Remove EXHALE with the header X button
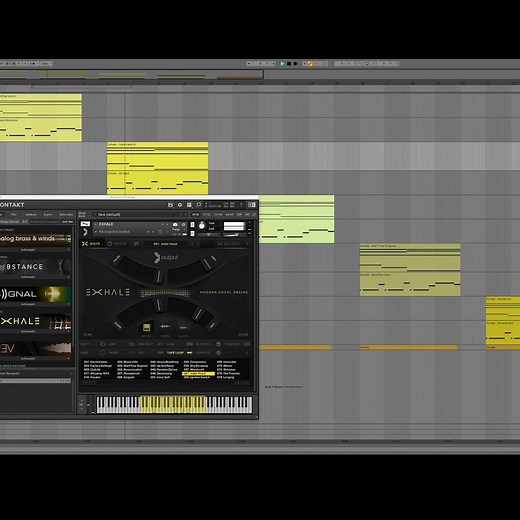This screenshot has width=520, height=520. click(x=250, y=222)
